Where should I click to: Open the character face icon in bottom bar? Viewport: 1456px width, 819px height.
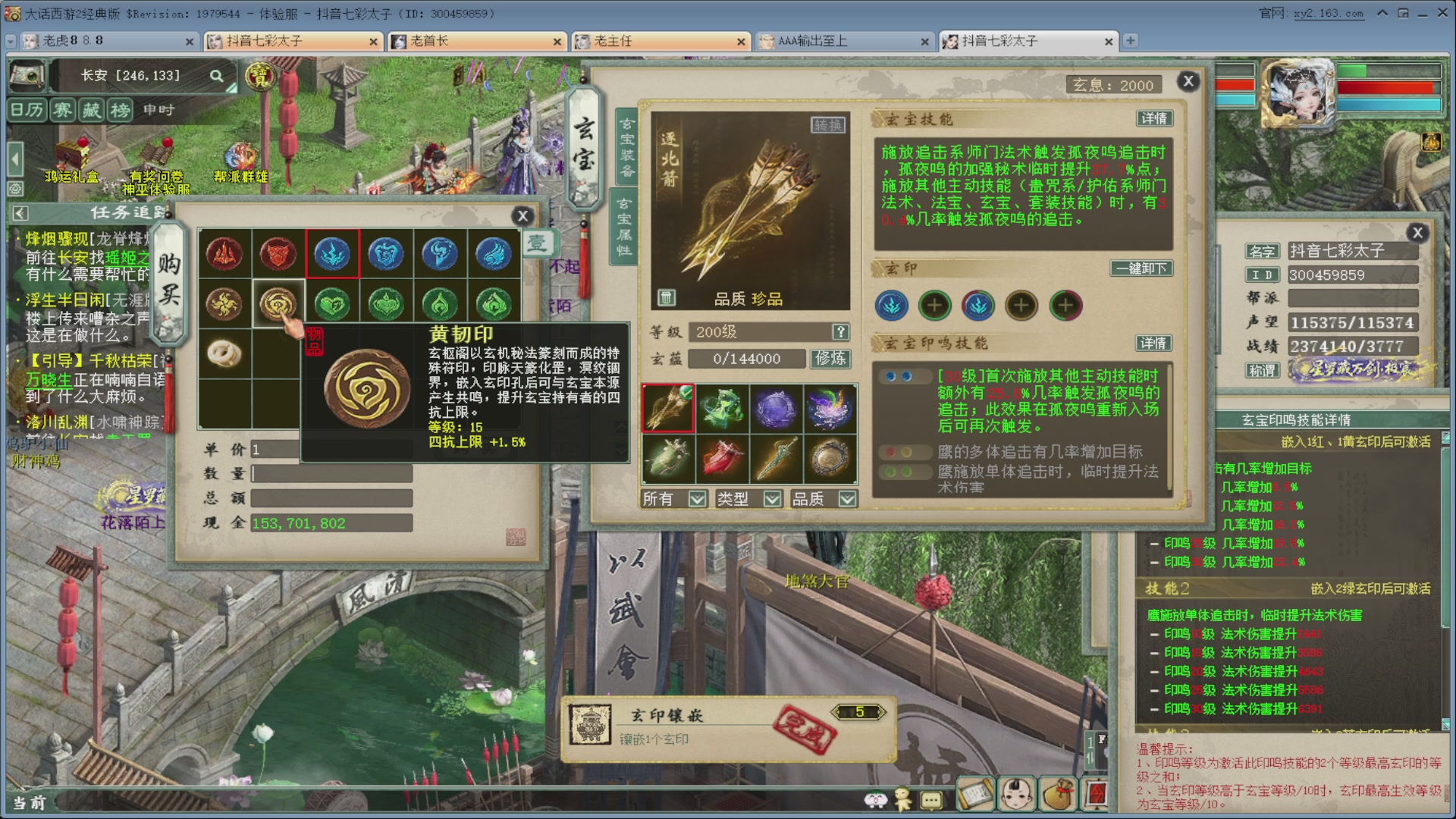click(1016, 794)
